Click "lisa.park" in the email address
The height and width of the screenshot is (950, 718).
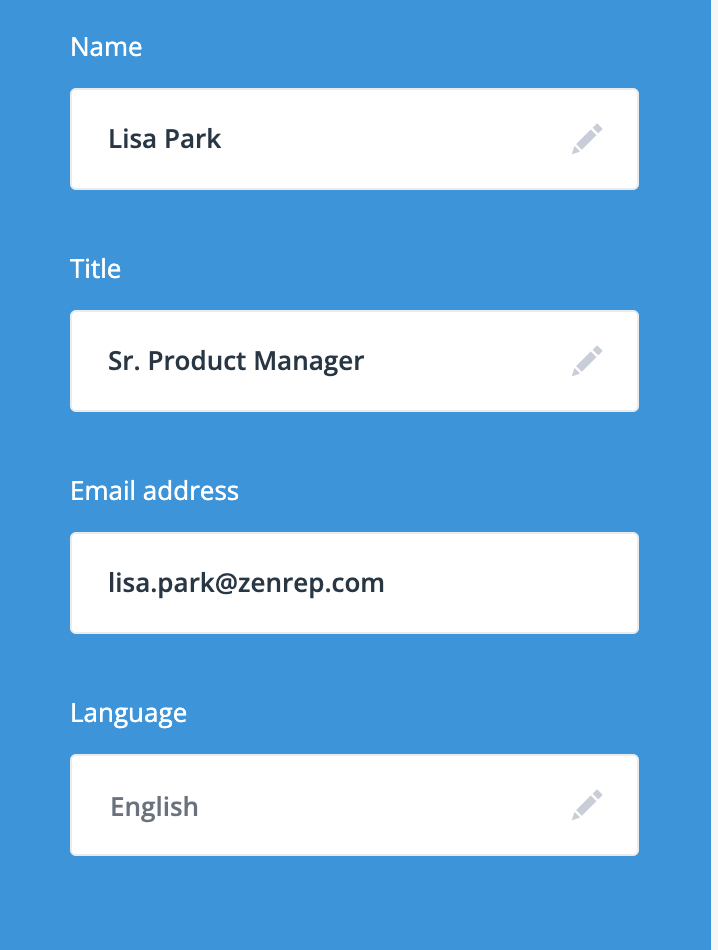click(x=156, y=583)
